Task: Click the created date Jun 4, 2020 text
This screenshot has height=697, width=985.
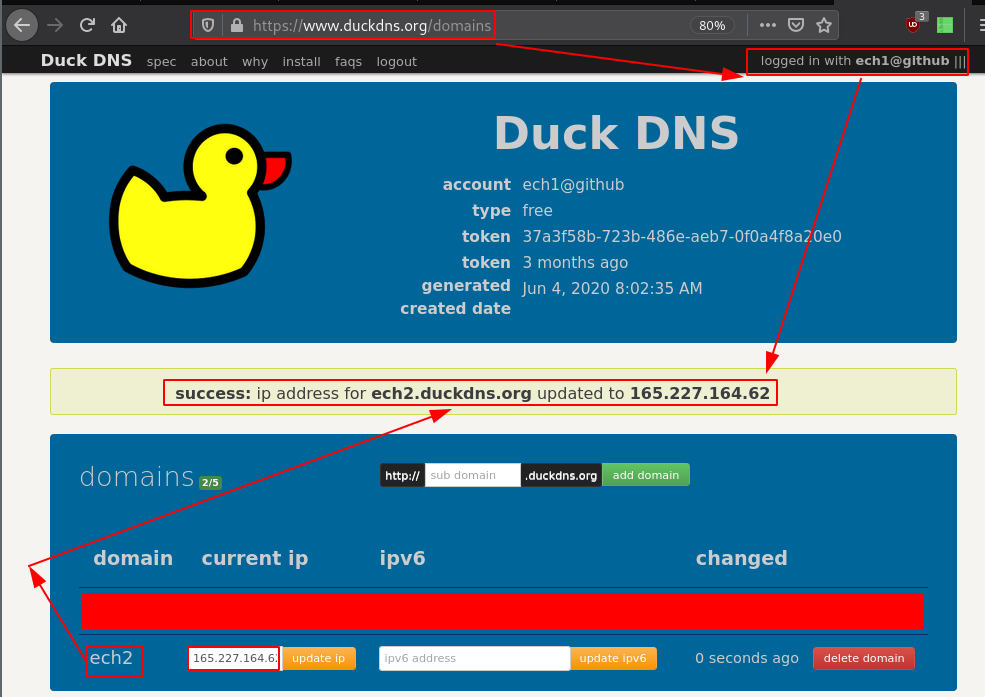Action: point(612,288)
